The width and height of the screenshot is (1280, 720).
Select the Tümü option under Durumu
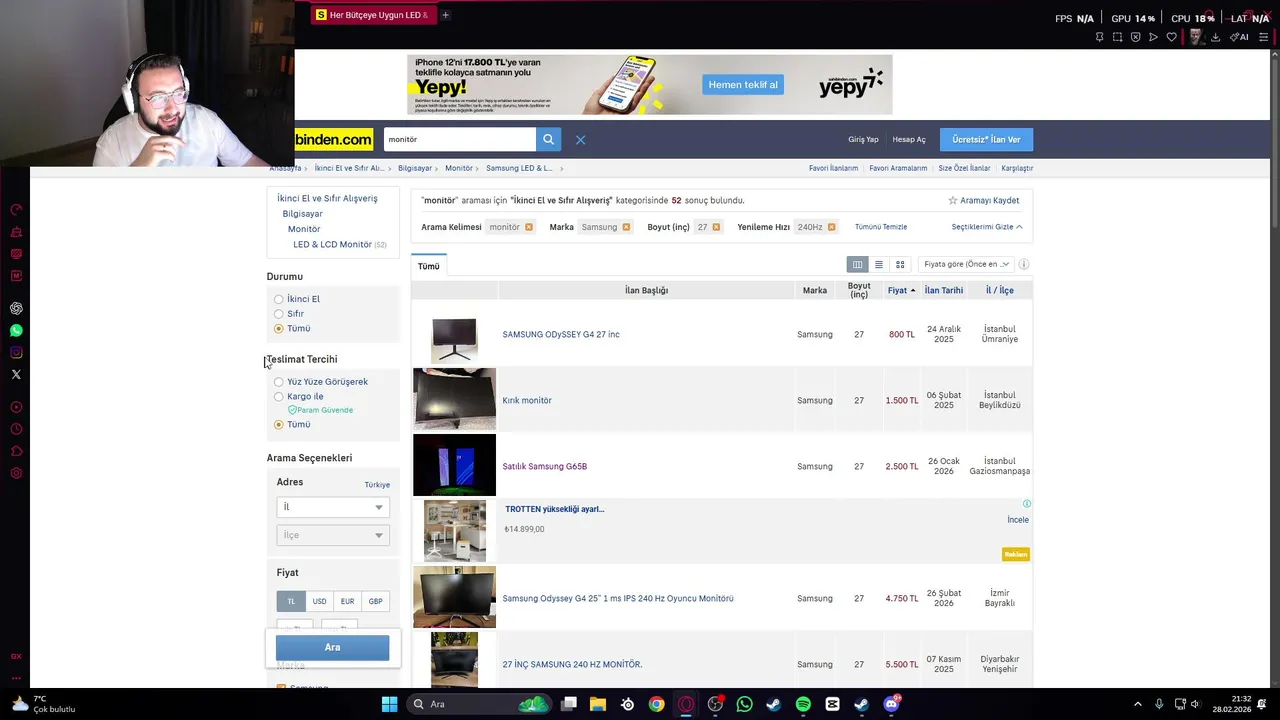279,328
